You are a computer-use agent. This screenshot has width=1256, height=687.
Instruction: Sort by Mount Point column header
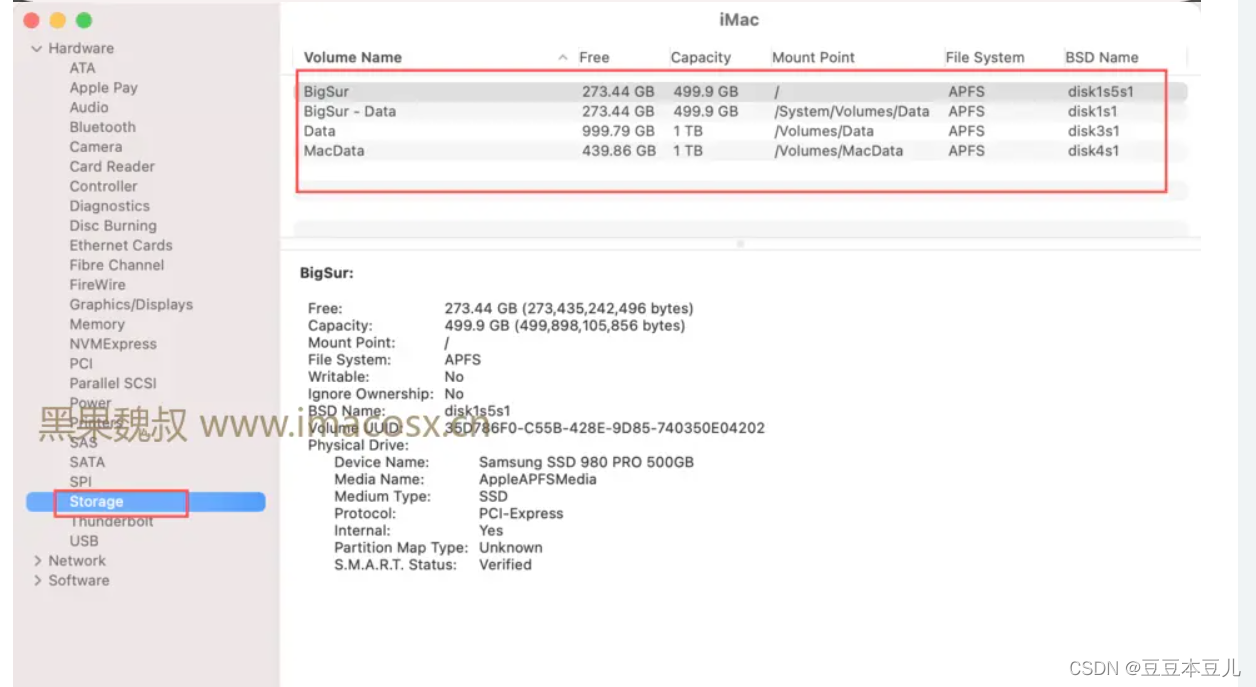[813, 58]
